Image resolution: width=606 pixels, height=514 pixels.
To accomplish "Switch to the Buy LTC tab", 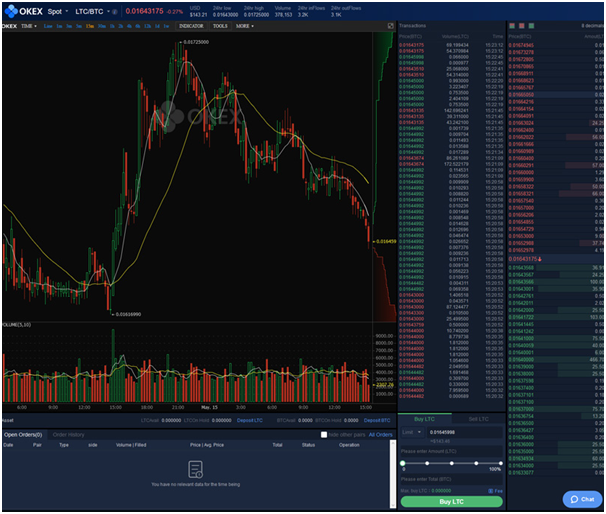I will tap(424, 419).
